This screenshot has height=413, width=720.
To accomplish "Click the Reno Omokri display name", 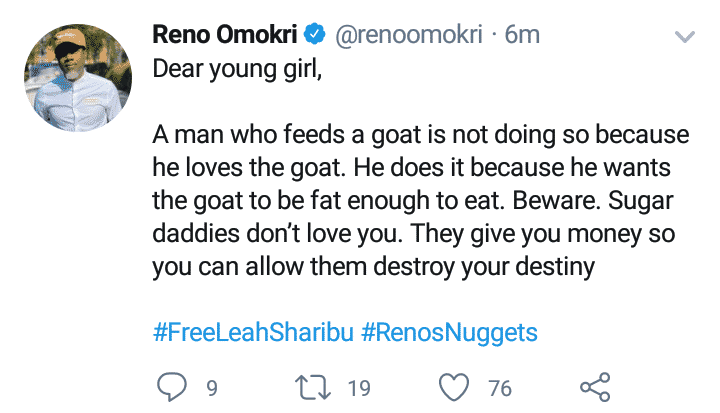I will (226, 35).
